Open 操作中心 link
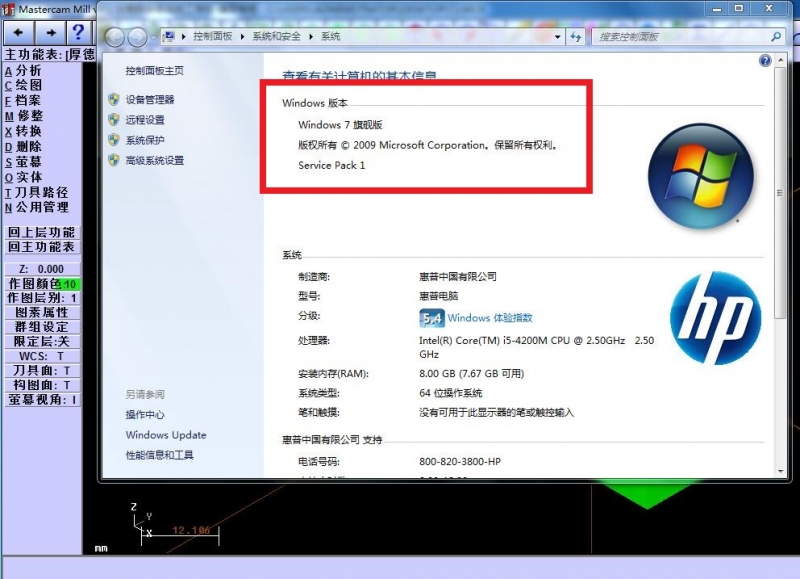The height and width of the screenshot is (579, 800). pyautogui.click(x=145, y=415)
